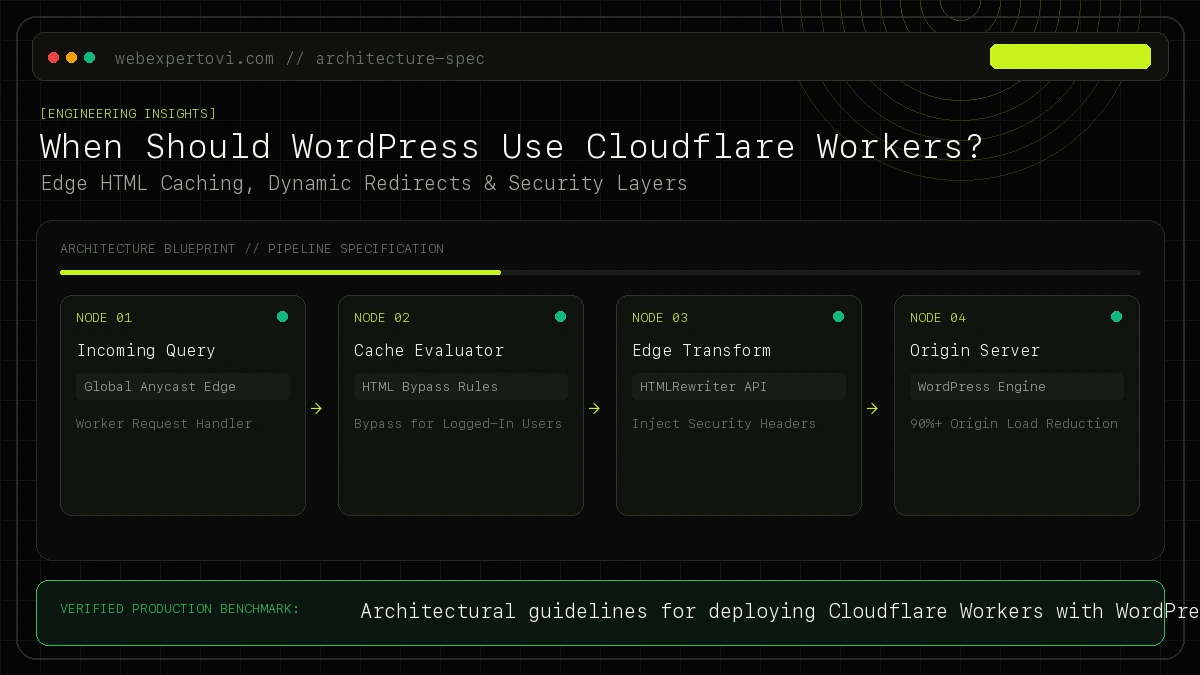Click the Cache Evaluator title
1200x675 pixels.
429,350
